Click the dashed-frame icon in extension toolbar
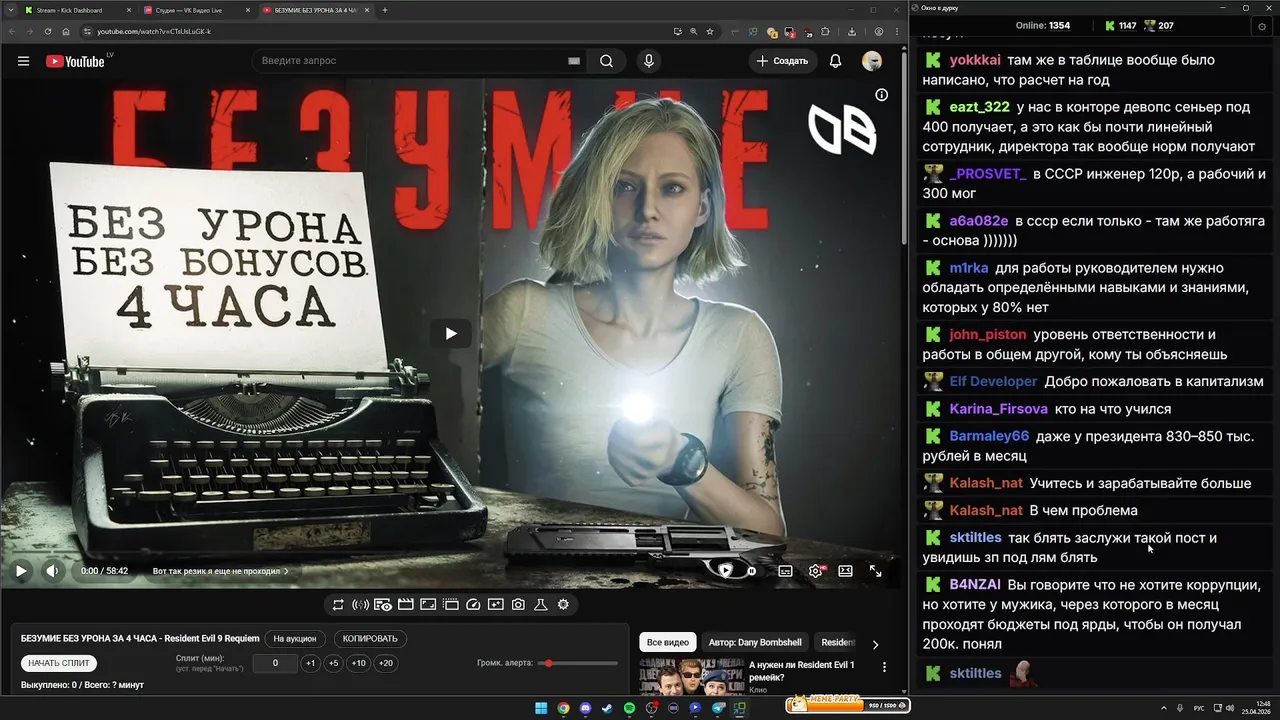The image size is (1280, 720). [x=450, y=605]
